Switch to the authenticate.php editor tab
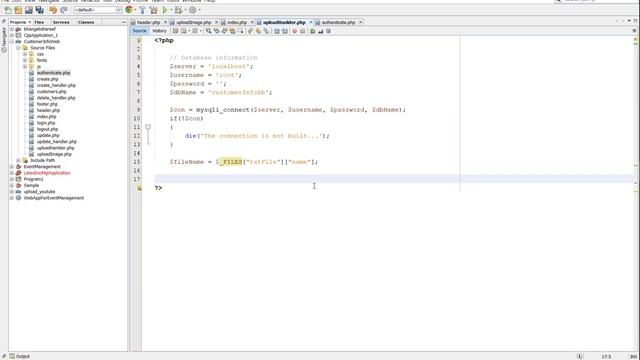 coord(338,22)
